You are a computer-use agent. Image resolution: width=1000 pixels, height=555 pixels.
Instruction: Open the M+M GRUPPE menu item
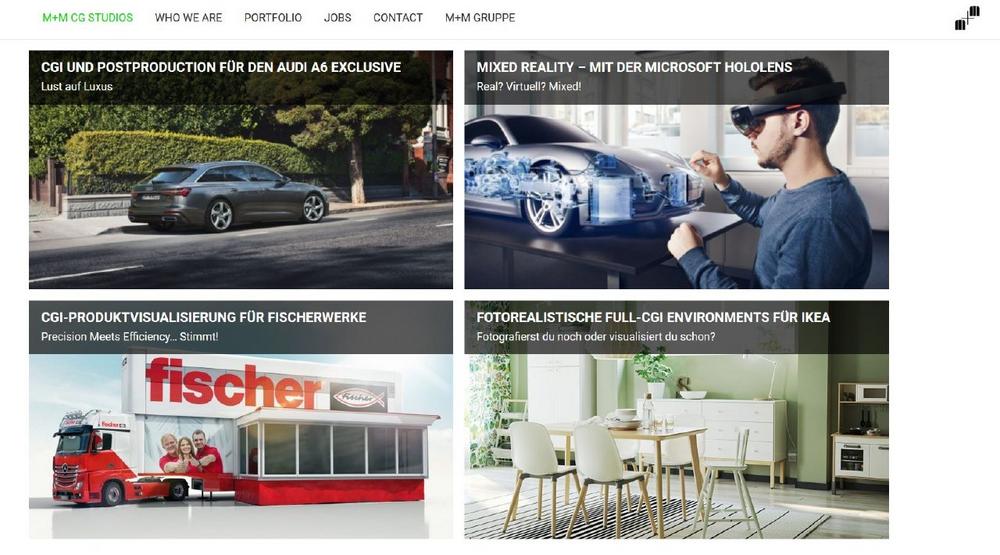[x=480, y=18]
